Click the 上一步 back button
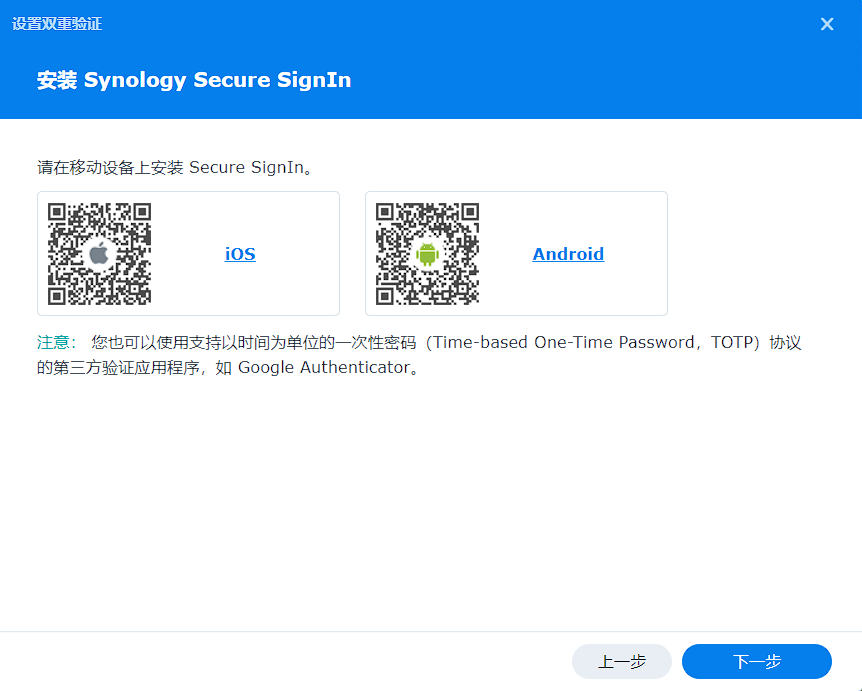Screen dimensions: 862x691 click(622, 661)
